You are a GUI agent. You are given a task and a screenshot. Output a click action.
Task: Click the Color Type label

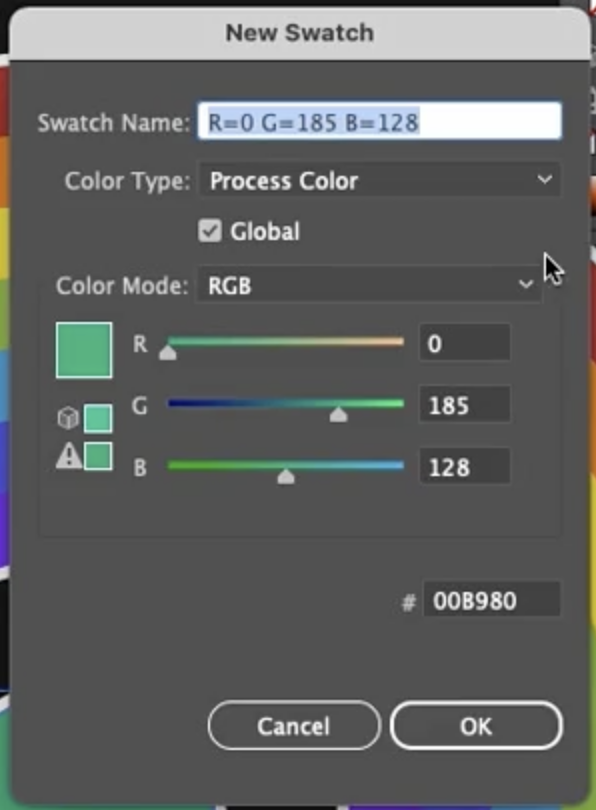point(128,181)
